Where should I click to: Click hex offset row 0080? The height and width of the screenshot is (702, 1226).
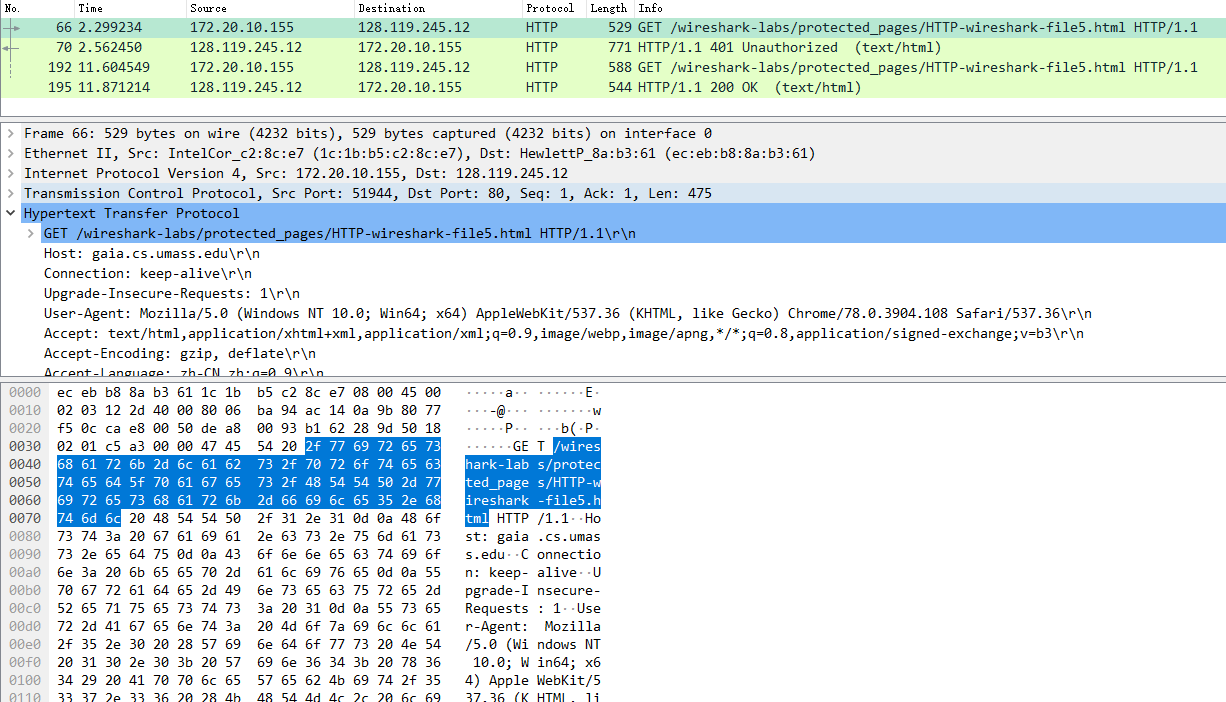click(x=24, y=536)
